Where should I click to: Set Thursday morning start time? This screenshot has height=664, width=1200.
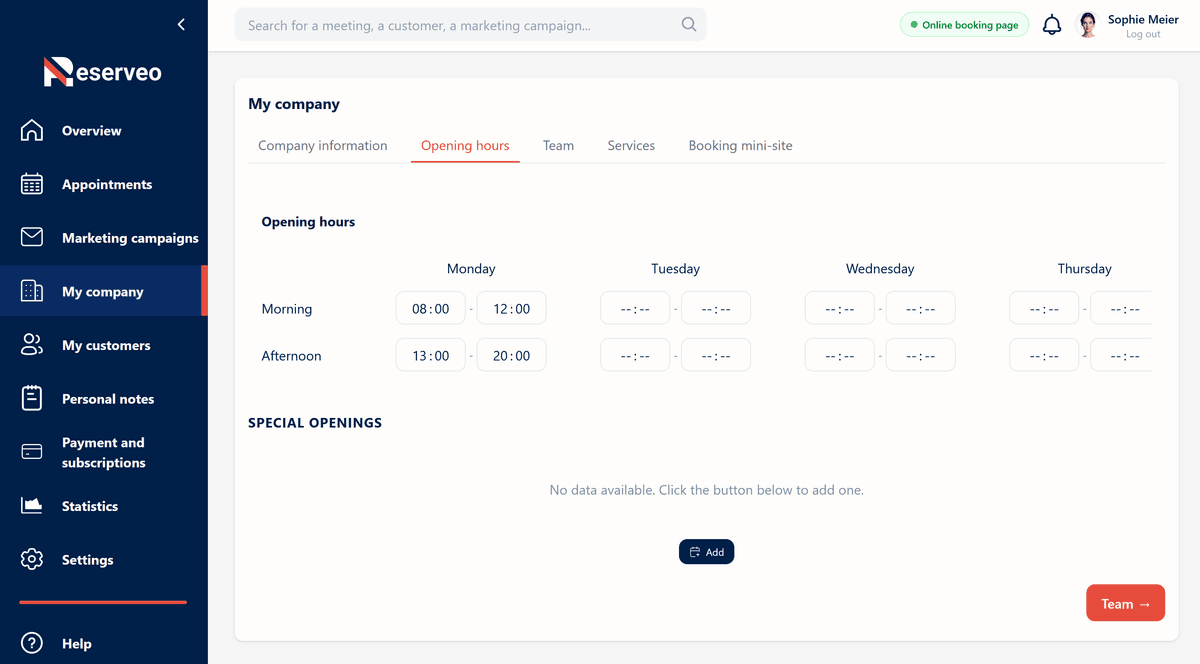[x=1044, y=309]
